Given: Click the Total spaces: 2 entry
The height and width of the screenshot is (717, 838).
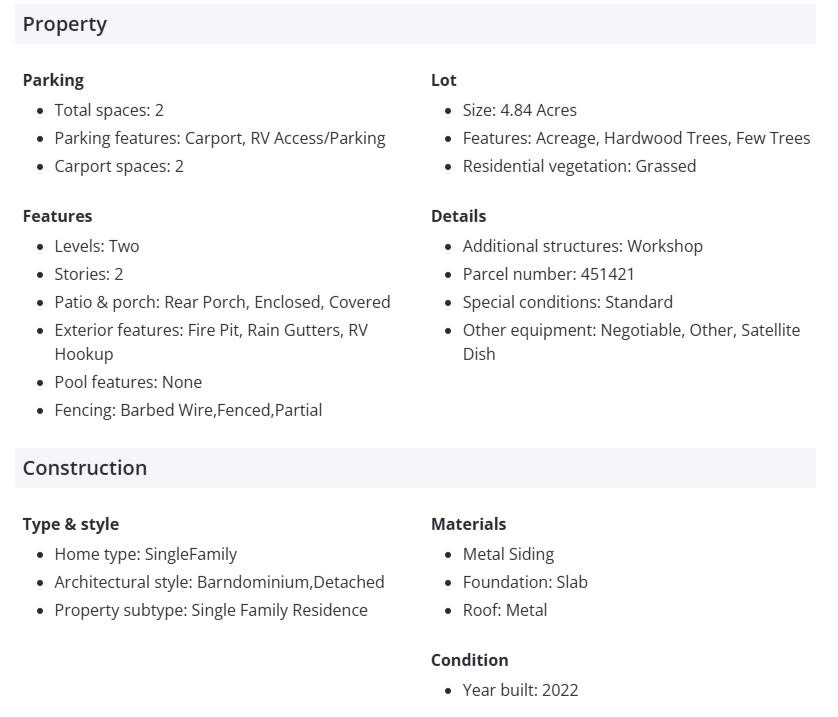Looking at the screenshot, I should [109, 110].
